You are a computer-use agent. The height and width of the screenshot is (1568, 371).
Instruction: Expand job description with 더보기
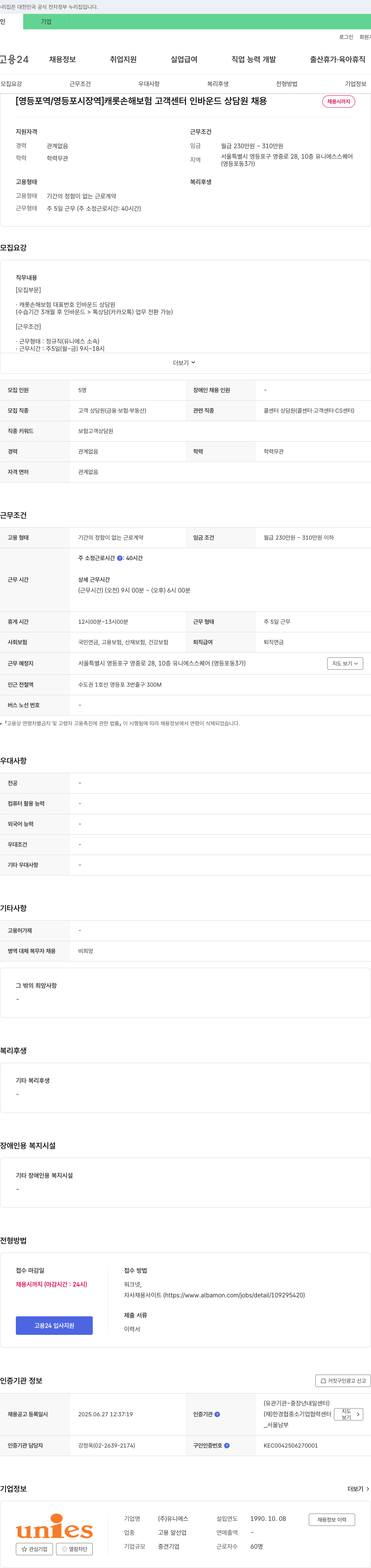(x=185, y=363)
